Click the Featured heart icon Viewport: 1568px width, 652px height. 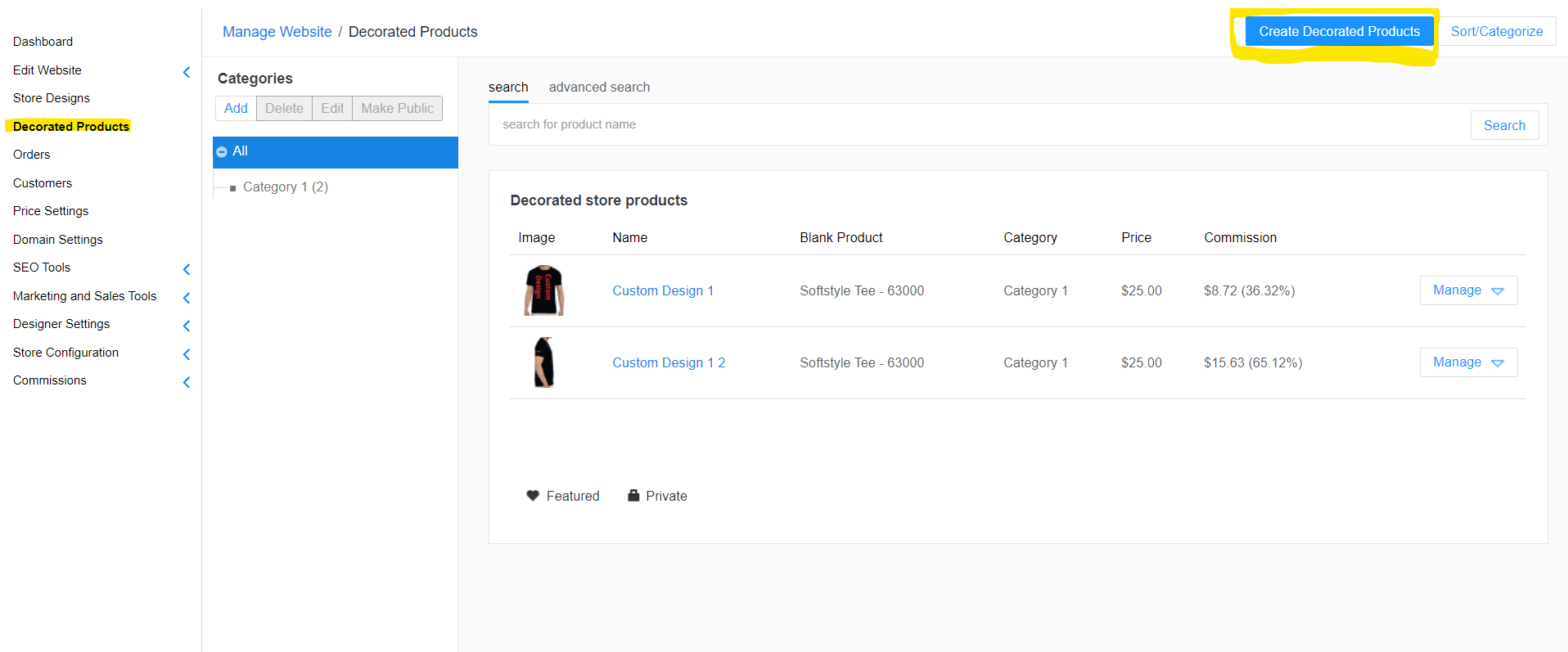coord(533,496)
